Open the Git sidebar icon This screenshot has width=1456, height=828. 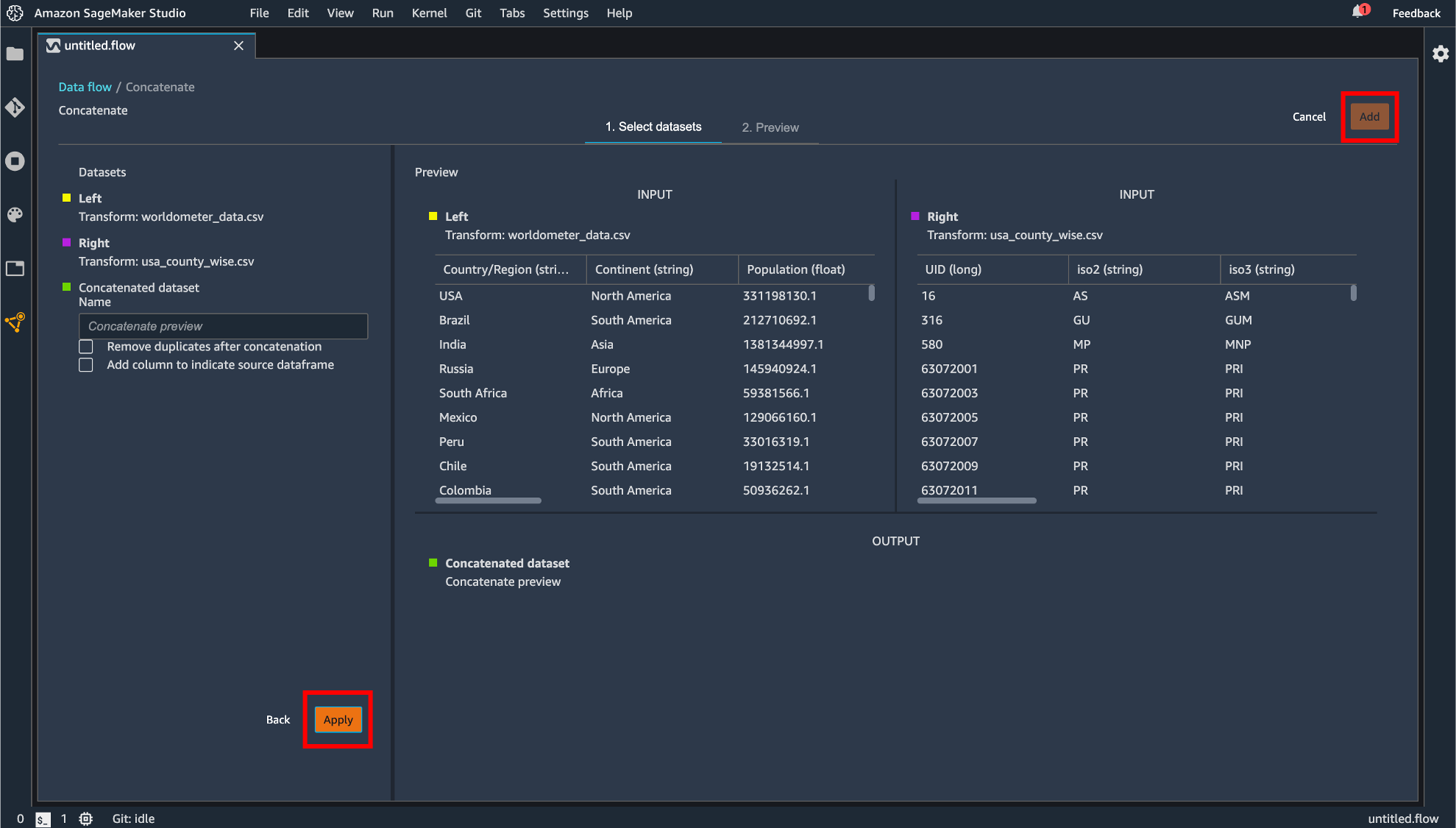[x=15, y=107]
